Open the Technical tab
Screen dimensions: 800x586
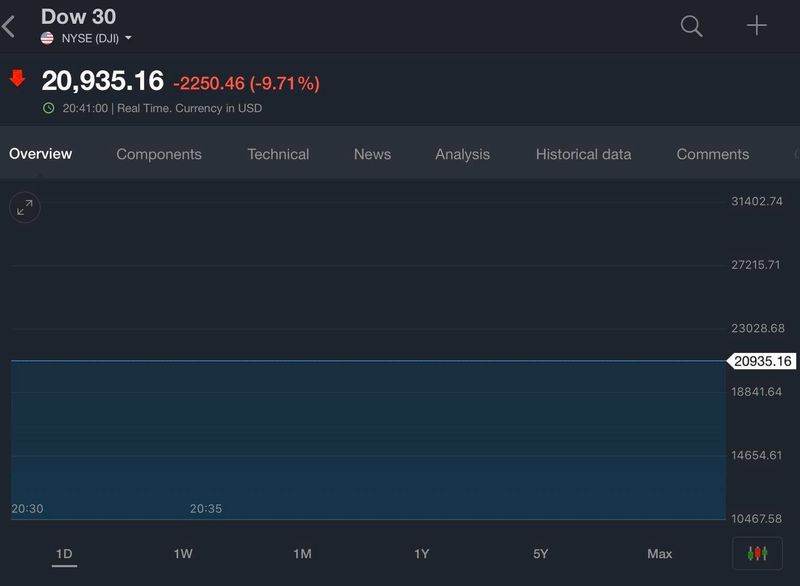click(x=278, y=154)
